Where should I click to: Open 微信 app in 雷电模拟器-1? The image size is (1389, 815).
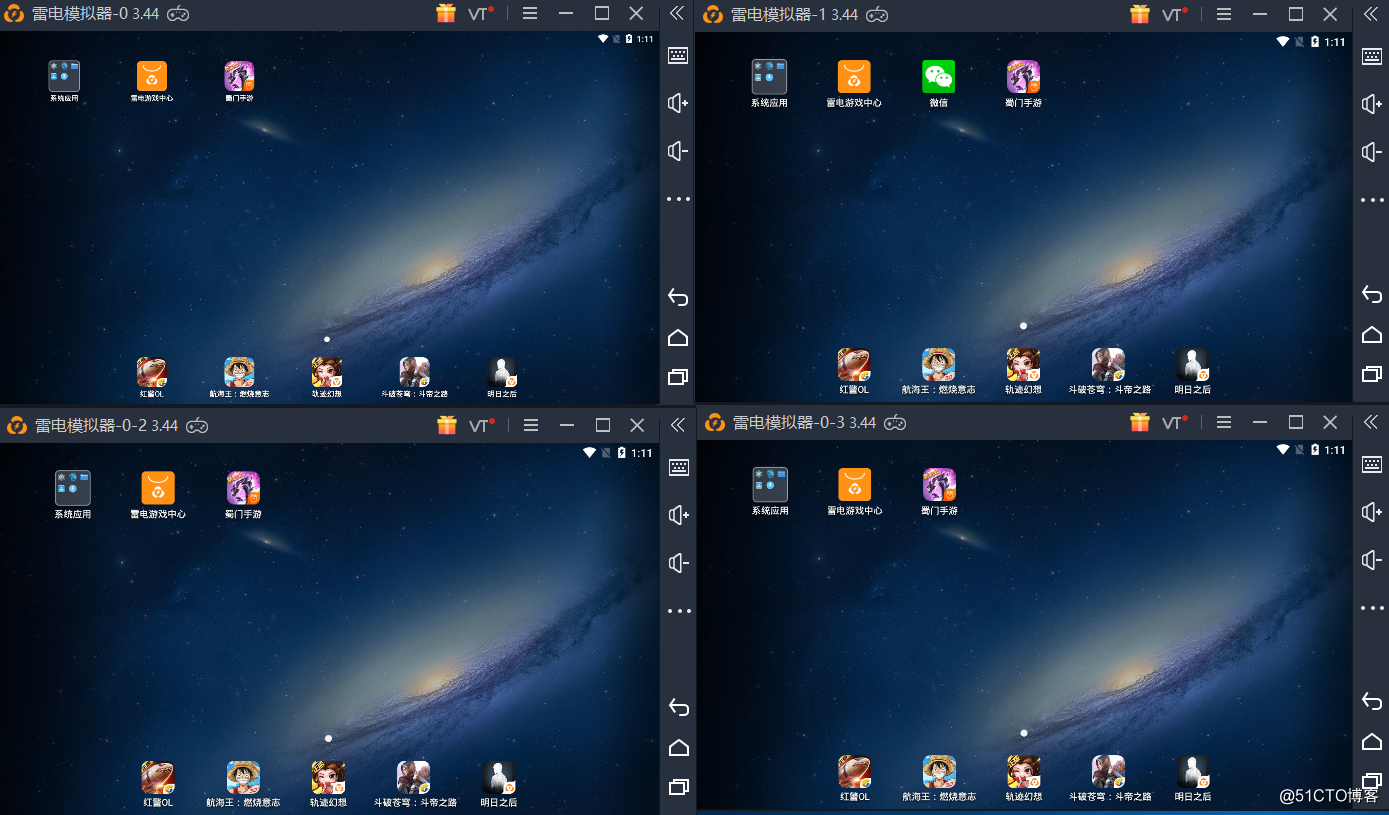(x=938, y=77)
